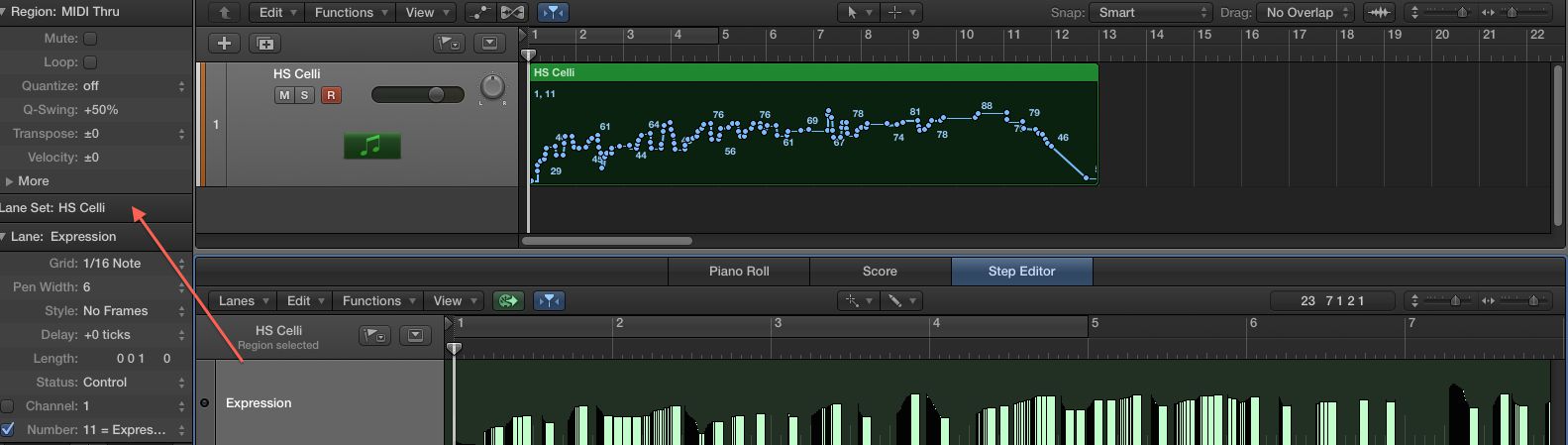Click the plus add track button
The image size is (1568, 445).
224,44
